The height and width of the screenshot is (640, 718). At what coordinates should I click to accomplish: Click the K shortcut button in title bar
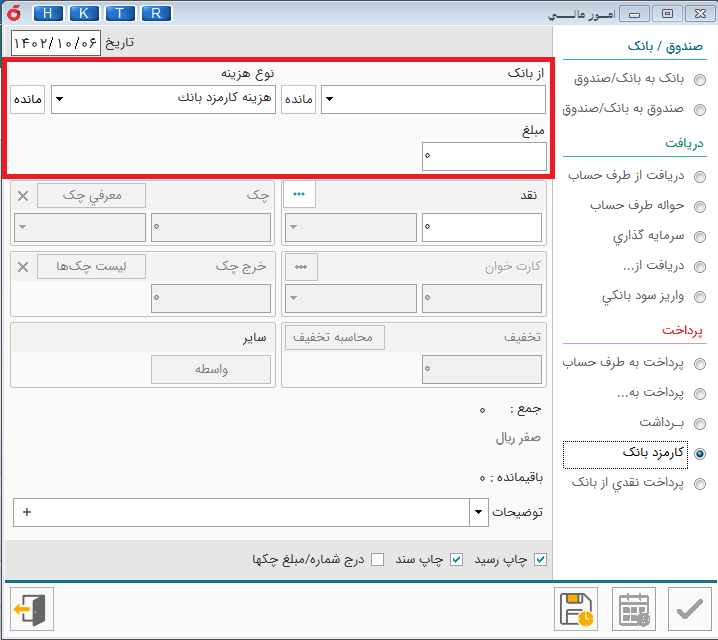click(85, 13)
